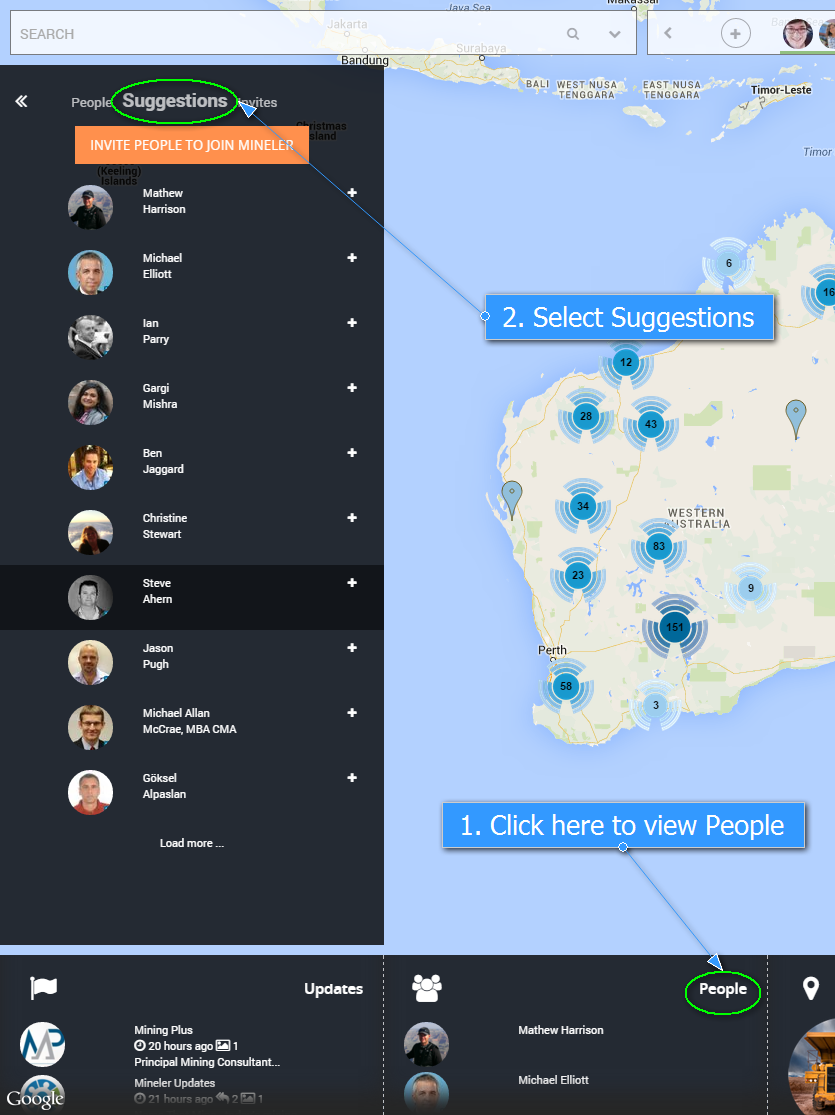Click Load more link in suggestions list
This screenshot has height=1115, width=835.
click(x=192, y=843)
